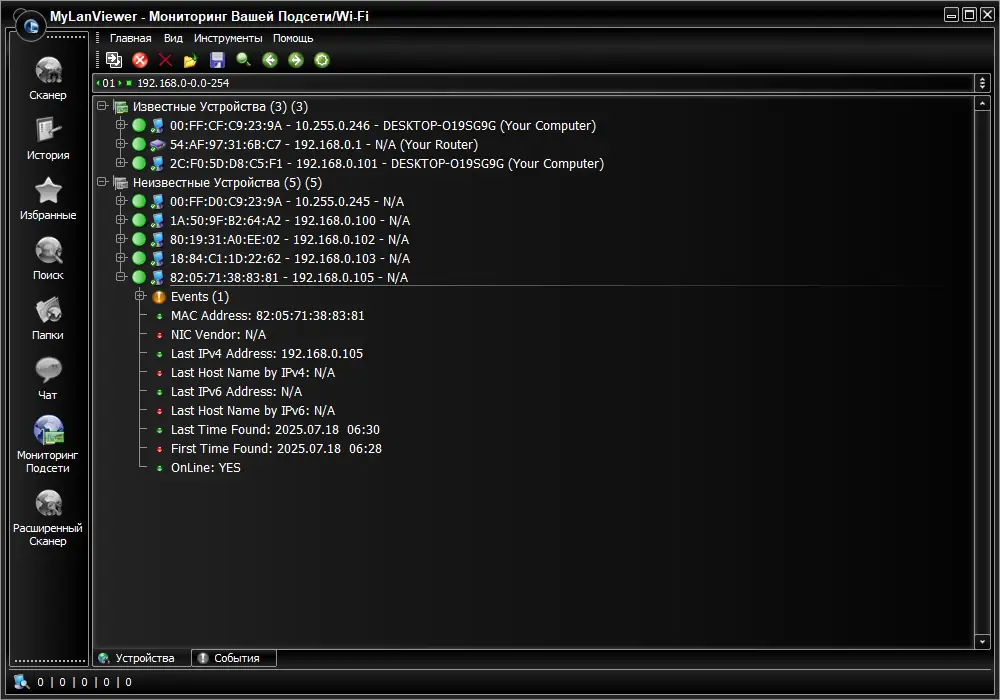1000x700 pixels.
Task: Click the vertical scrollbar of the device tree
Action: click(x=981, y=370)
